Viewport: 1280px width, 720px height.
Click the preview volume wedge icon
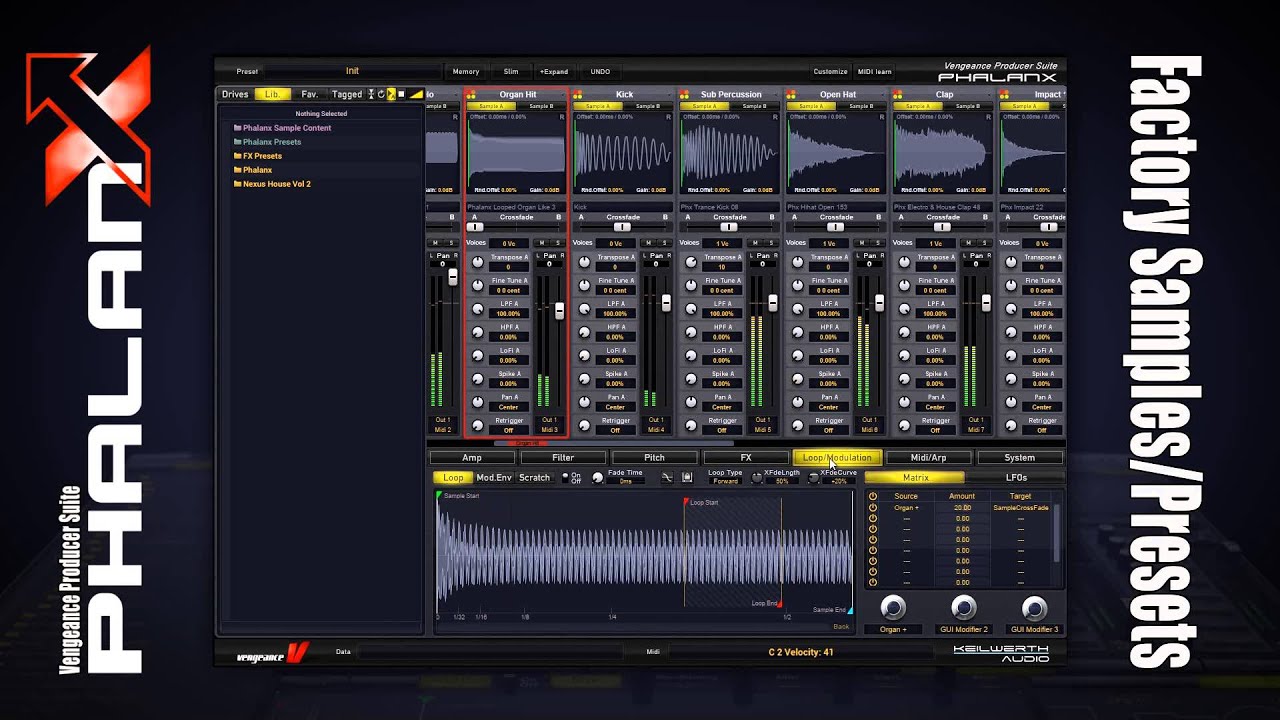[x=416, y=94]
